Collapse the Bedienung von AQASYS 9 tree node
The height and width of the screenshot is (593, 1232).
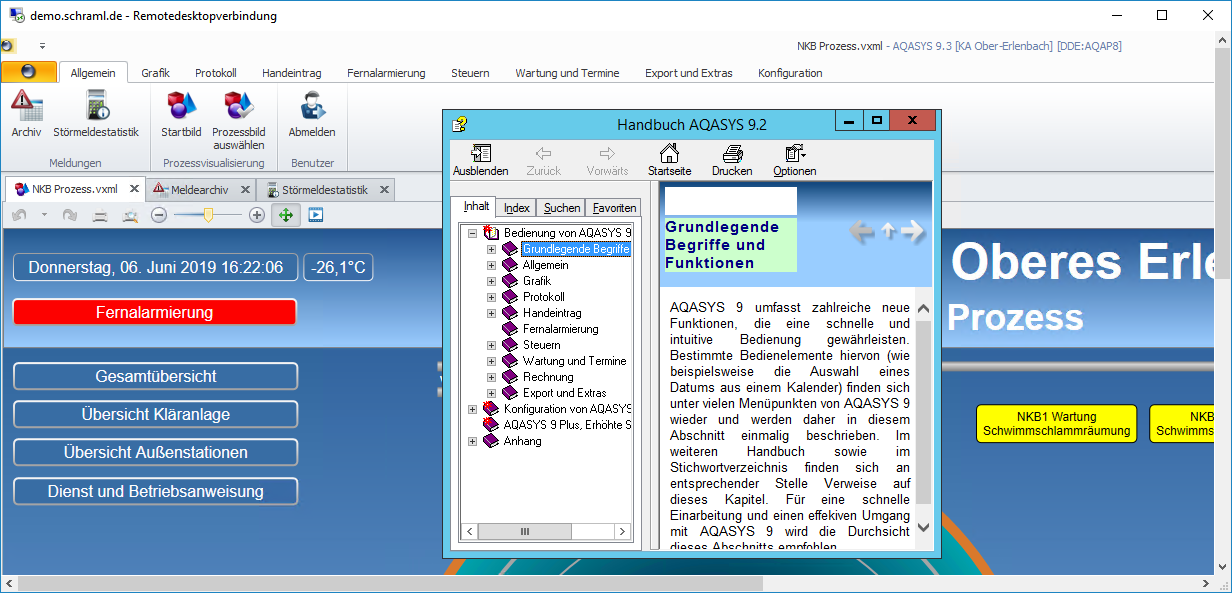pyautogui.click(x=473, y=233)
